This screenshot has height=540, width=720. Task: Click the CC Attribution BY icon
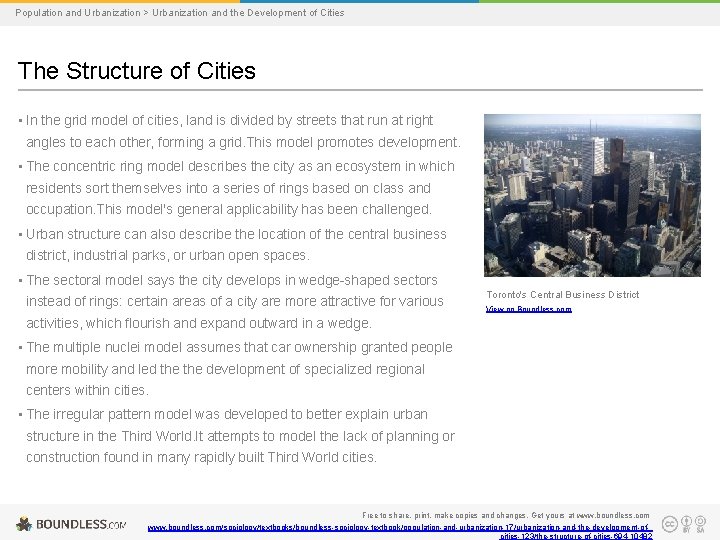pos(686,524)
